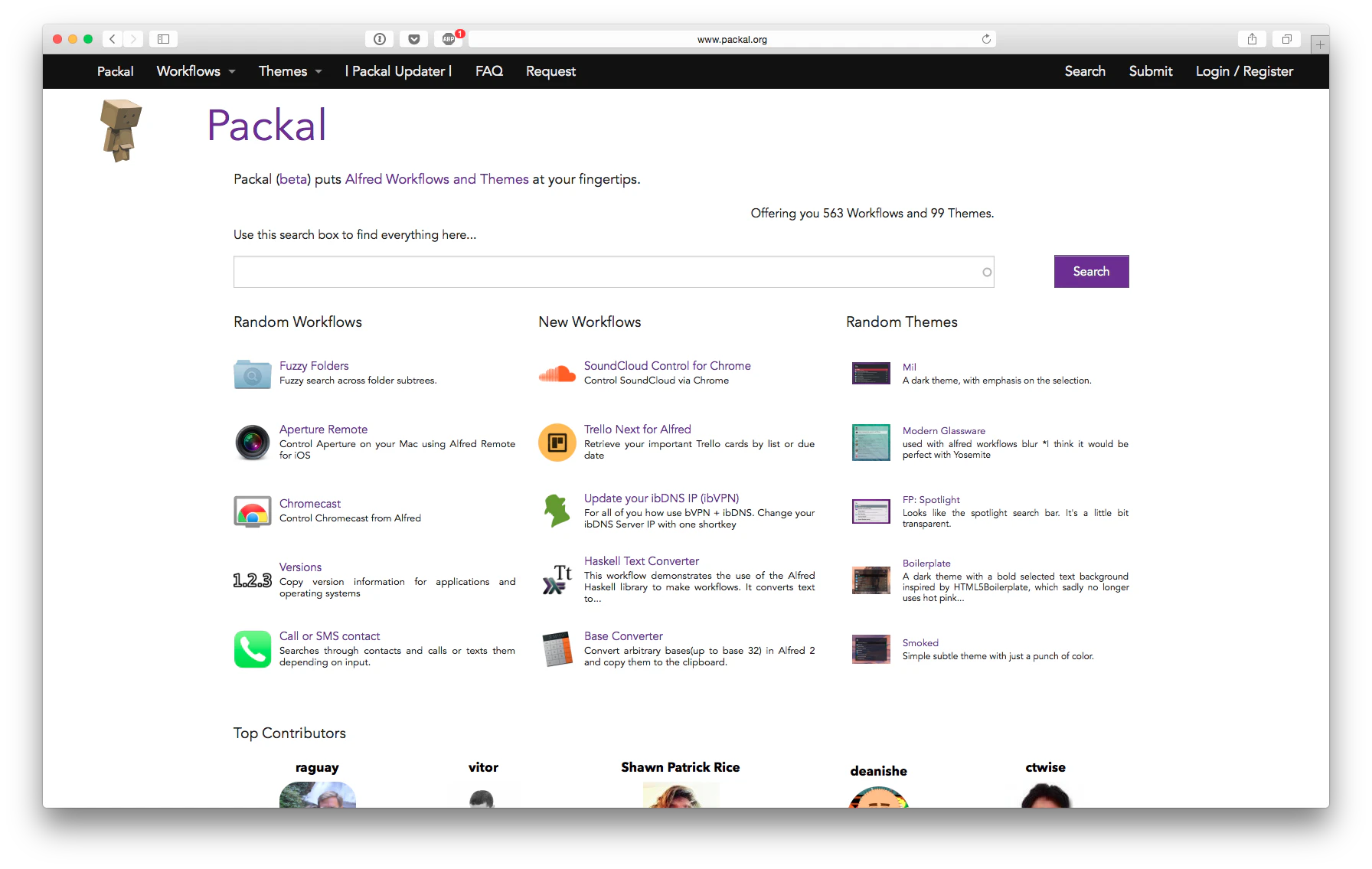This screenshot has height=869, width=1372.
Task: Click the green phone Call or SMS icon
Action: coord(252,649)
